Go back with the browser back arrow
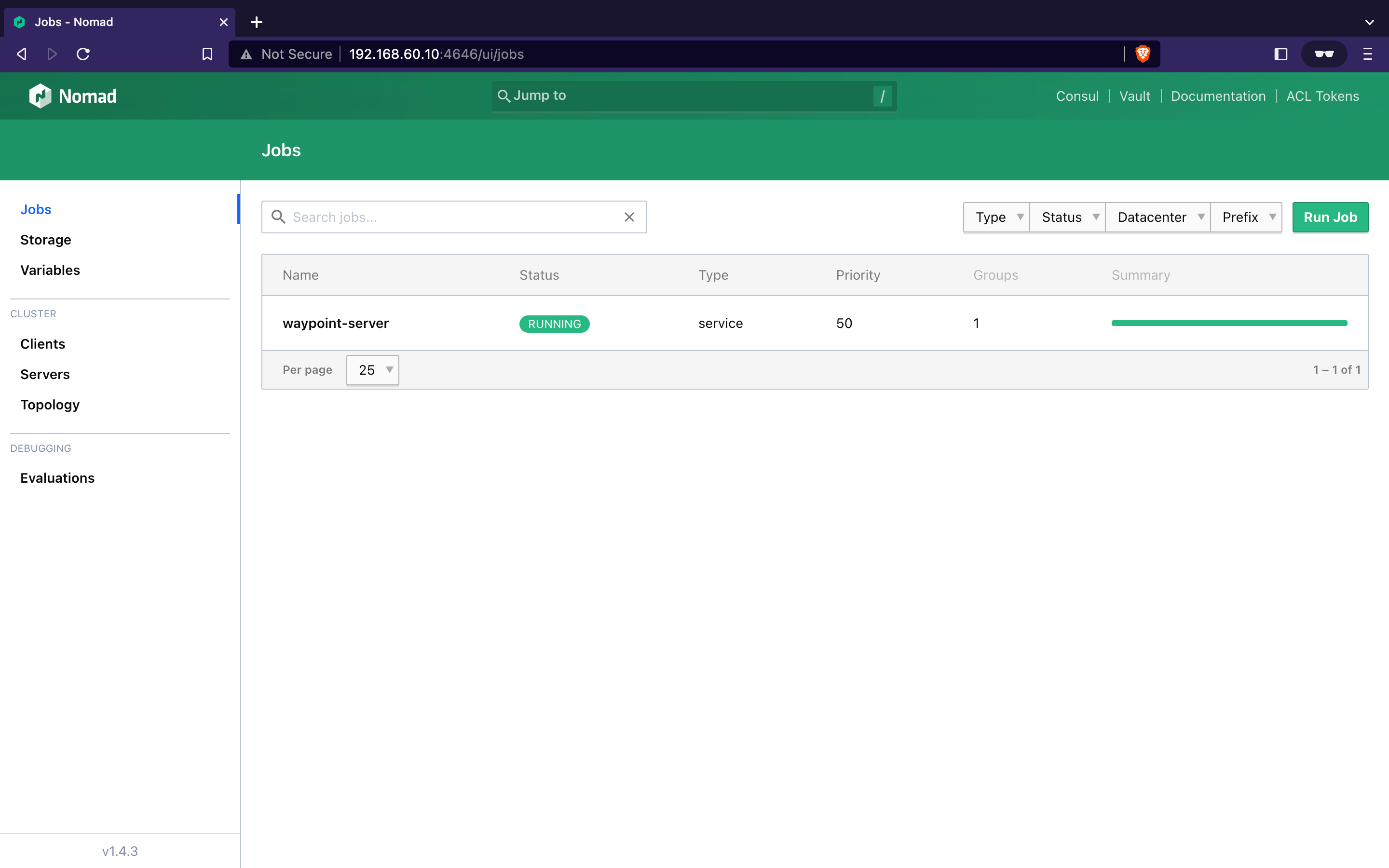This screenshot has height=868, width=1389. click(x=22, y=54)
